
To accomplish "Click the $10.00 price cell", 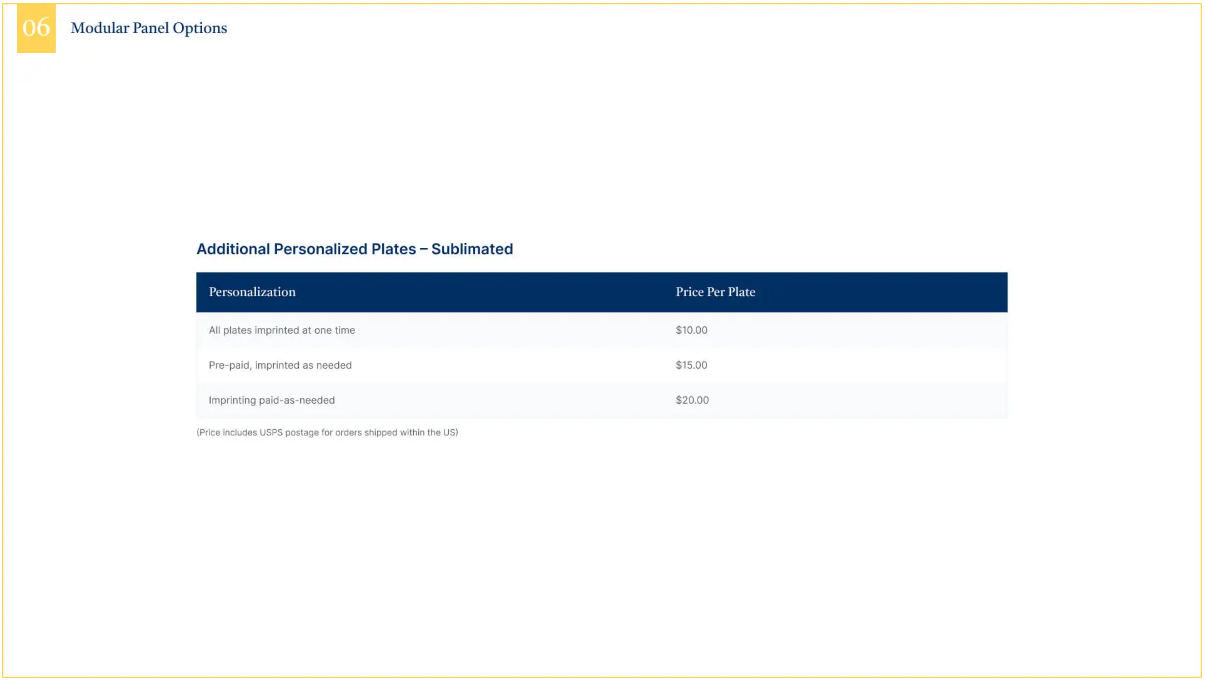I will (x=691, y=330).
